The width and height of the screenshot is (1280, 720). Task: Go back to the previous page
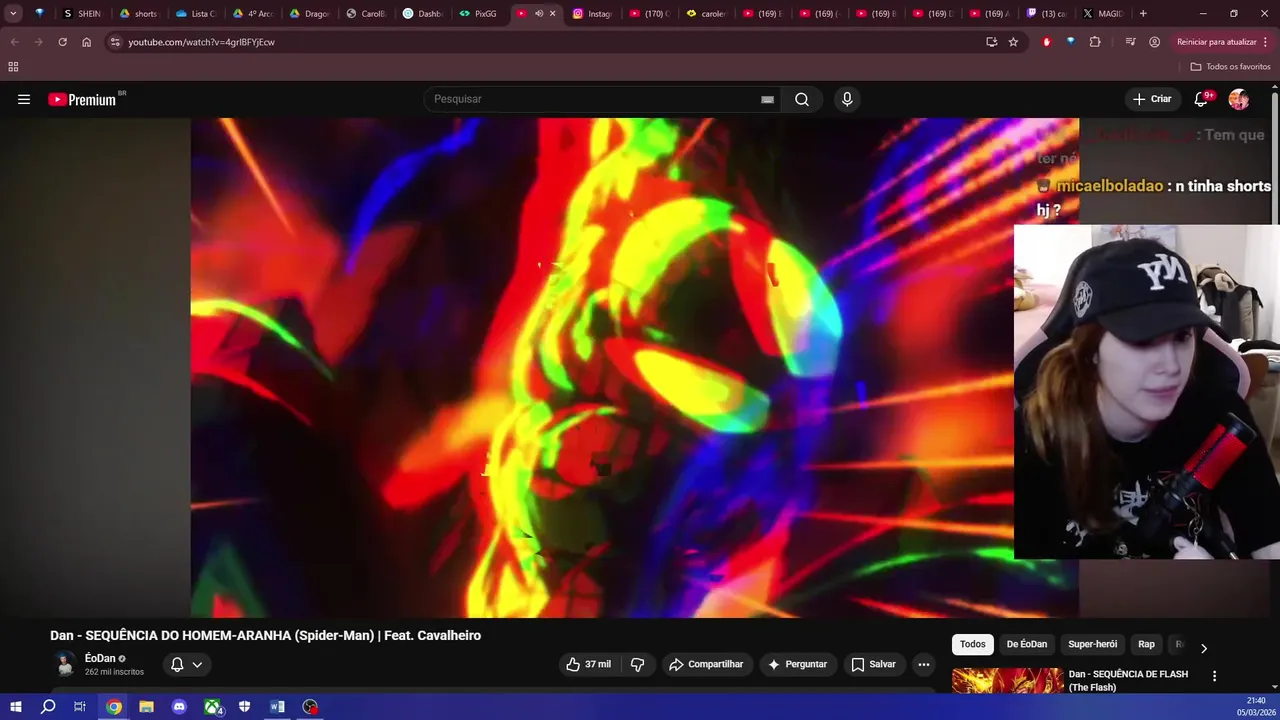click(x=14, y=42)
